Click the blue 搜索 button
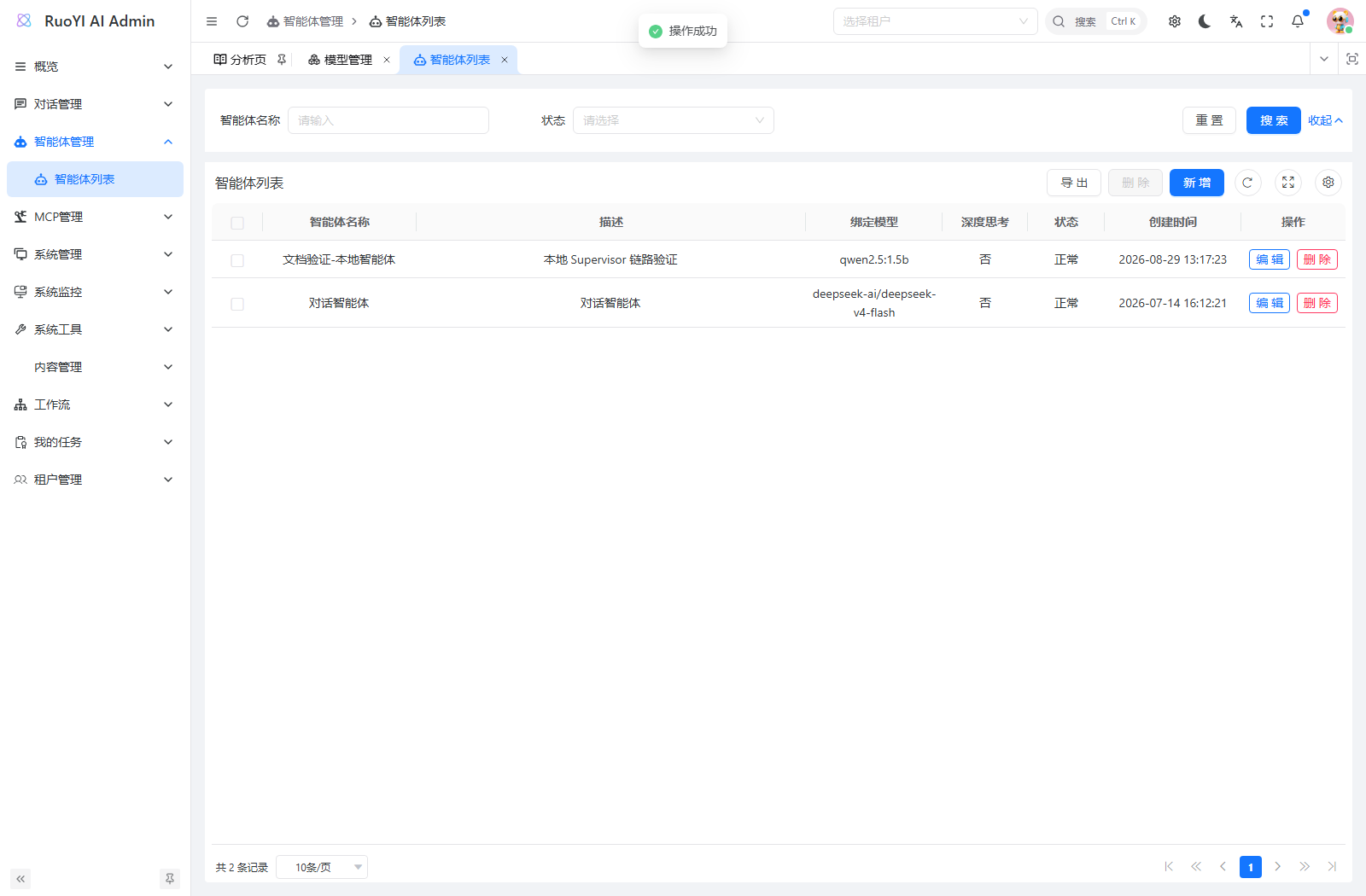1366x896 pixels. [x=1274, y=120]
